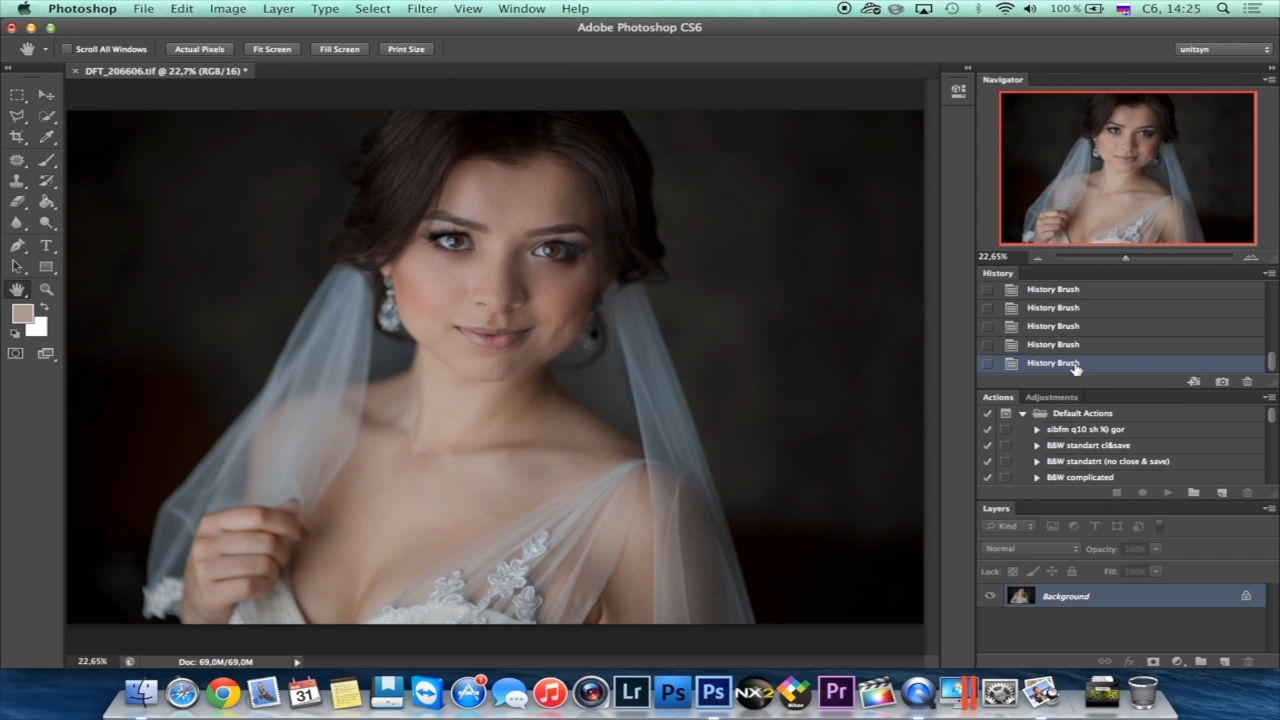Activate the Crop tool

tap(17, 137)
